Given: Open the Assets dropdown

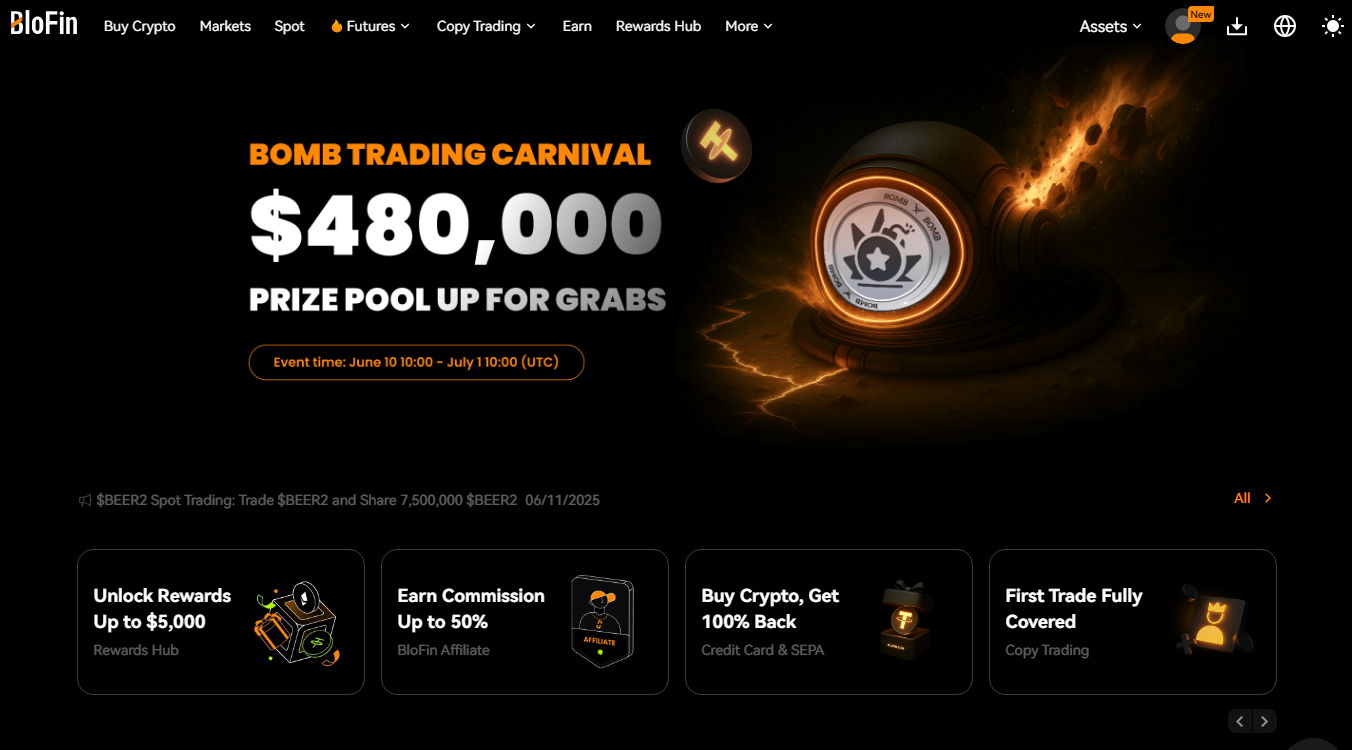Looking at the screenshot, I should click(1110, 27).
